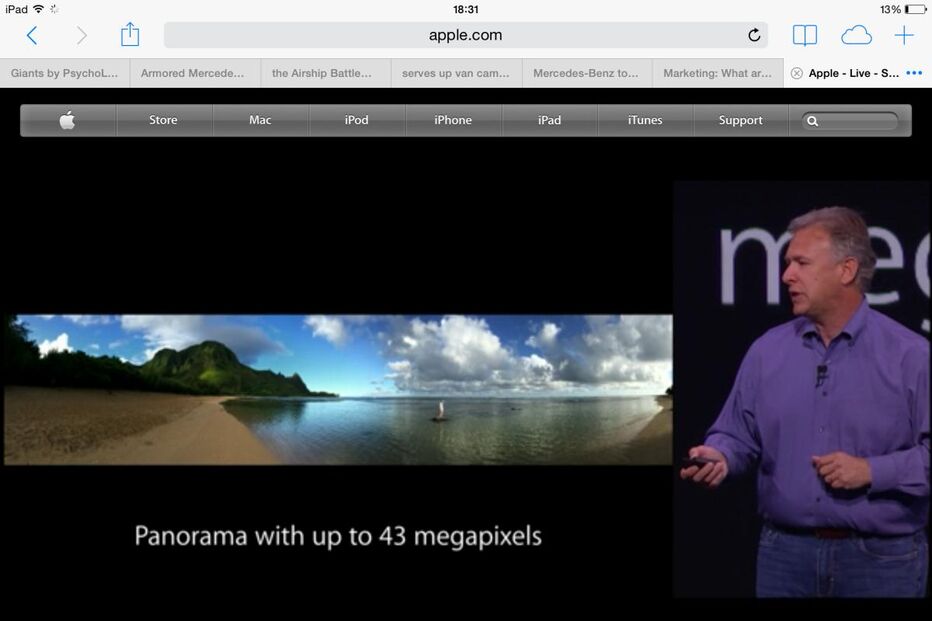Open the Bookmarks book icon
Image resolution: width=932 pixels, height=621 pixels.
click(x=804, y=36)
